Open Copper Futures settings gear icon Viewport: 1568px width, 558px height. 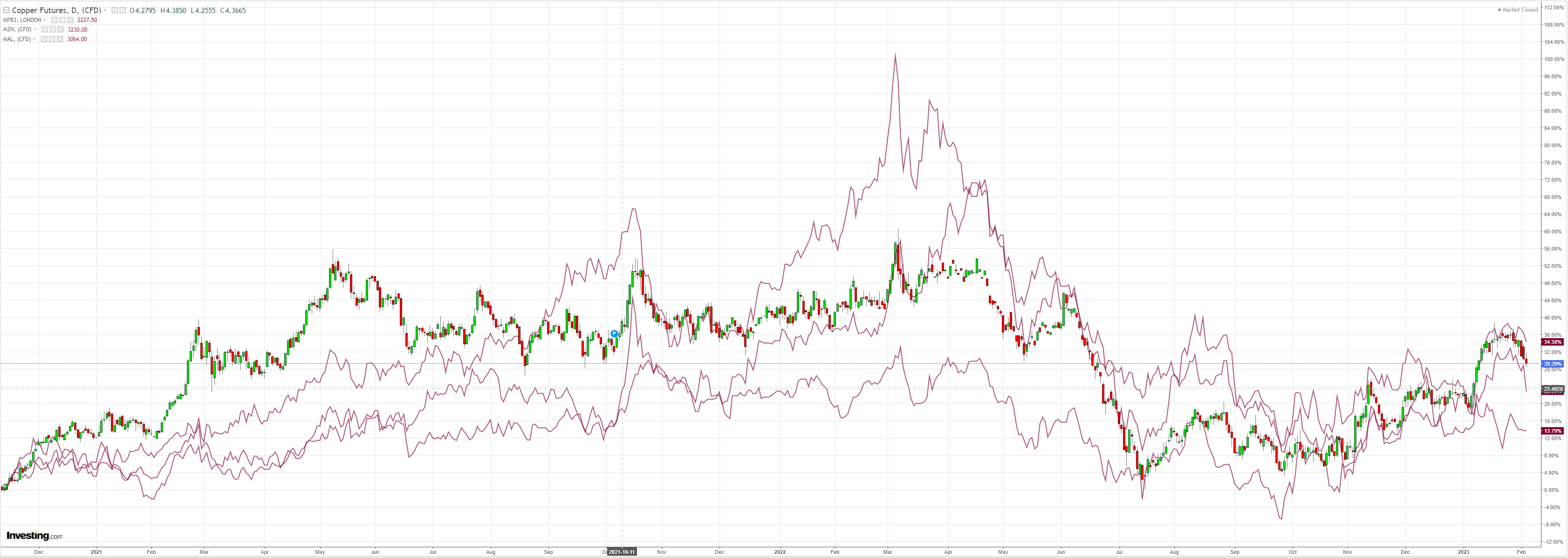click(x=123, y=10)
